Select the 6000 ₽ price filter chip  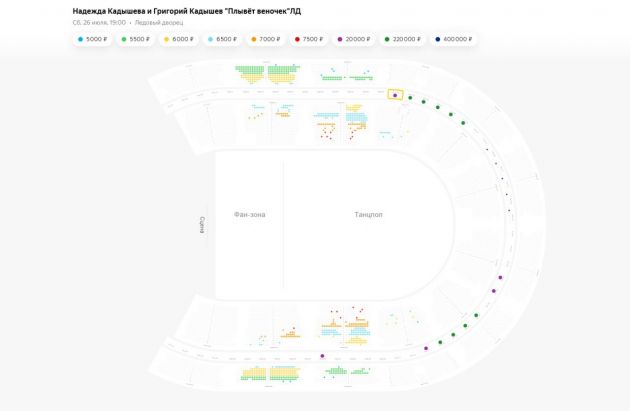[x=178, y=39]
